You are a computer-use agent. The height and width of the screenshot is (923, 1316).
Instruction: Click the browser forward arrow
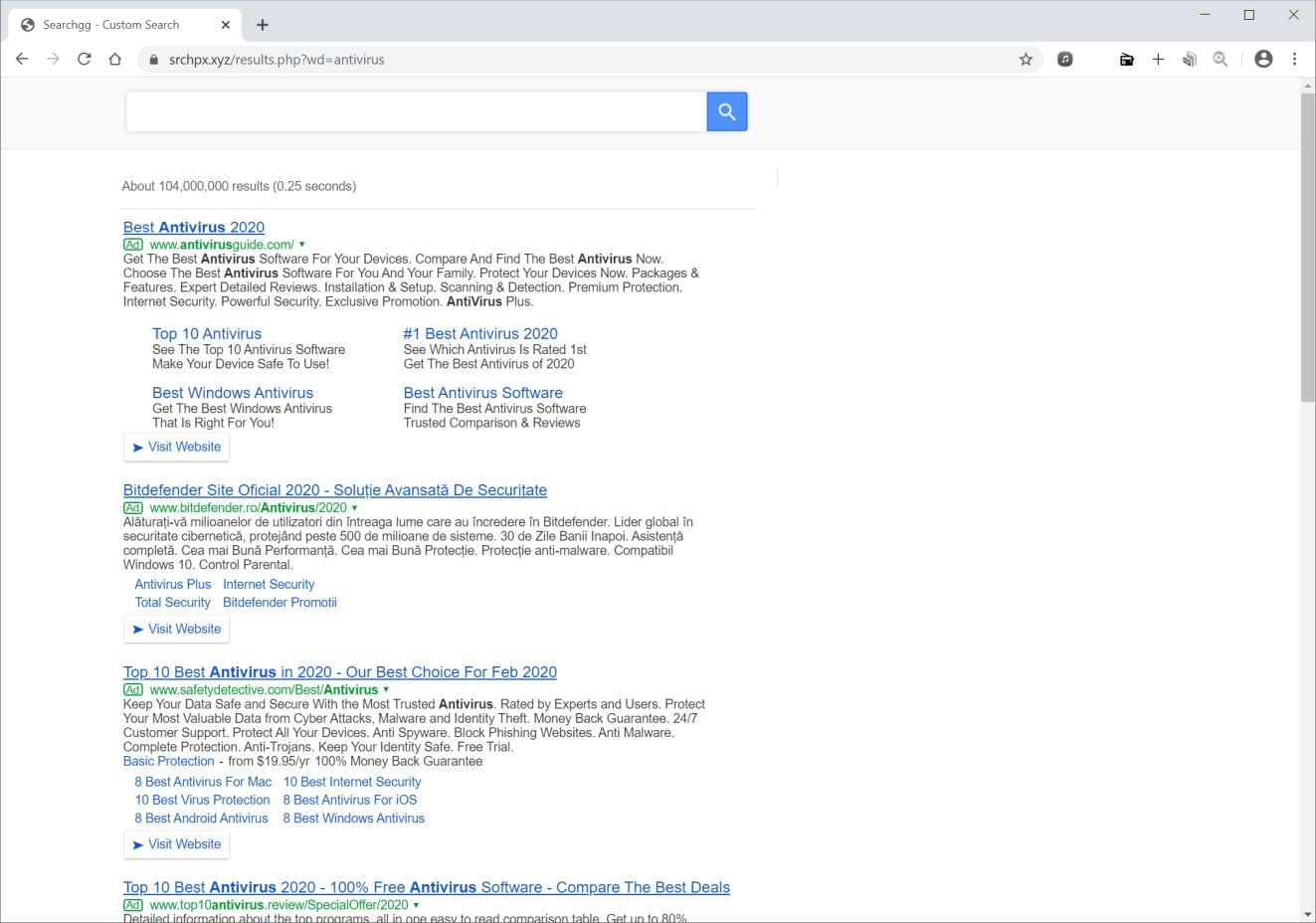(x=53, y=59)
